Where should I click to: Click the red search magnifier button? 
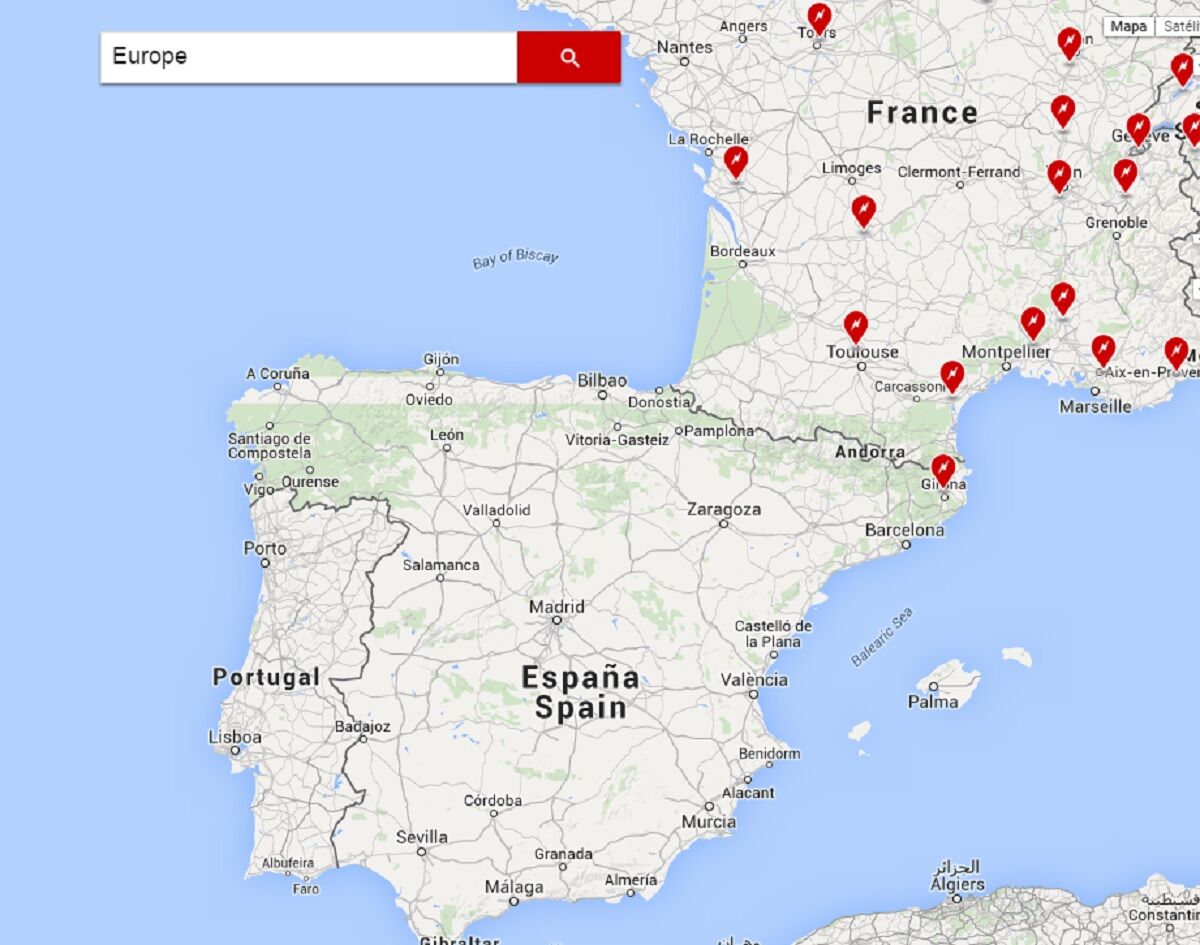pyautogui.click(x=568, y=58)
